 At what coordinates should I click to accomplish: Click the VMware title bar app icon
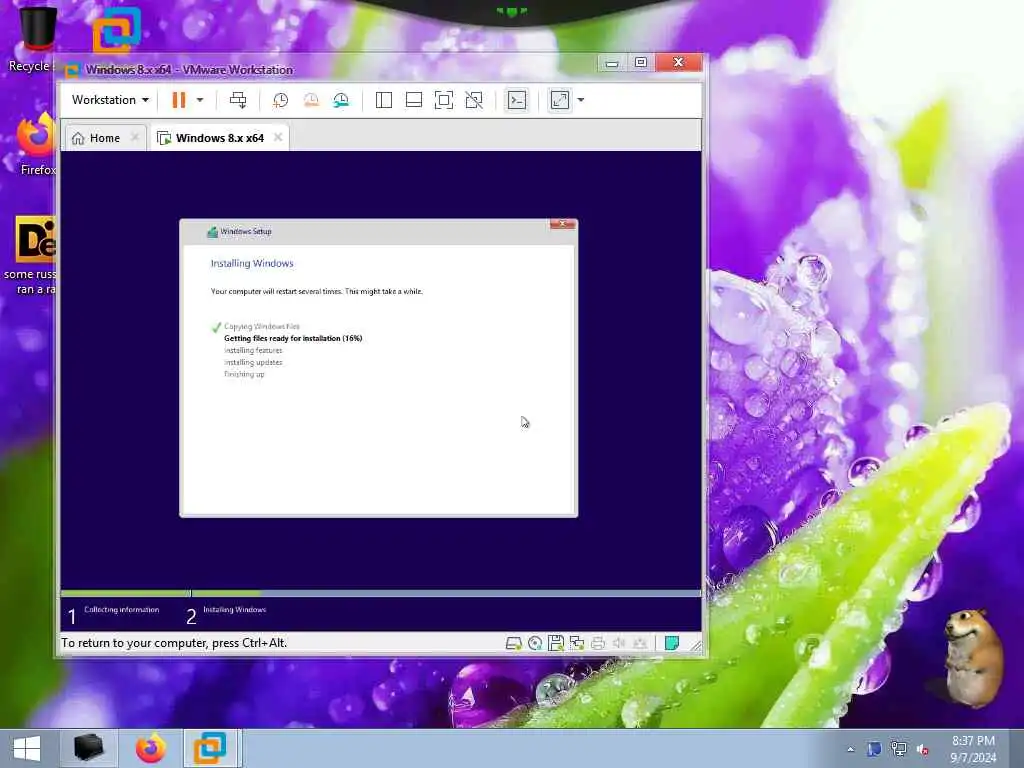point(72,69)
